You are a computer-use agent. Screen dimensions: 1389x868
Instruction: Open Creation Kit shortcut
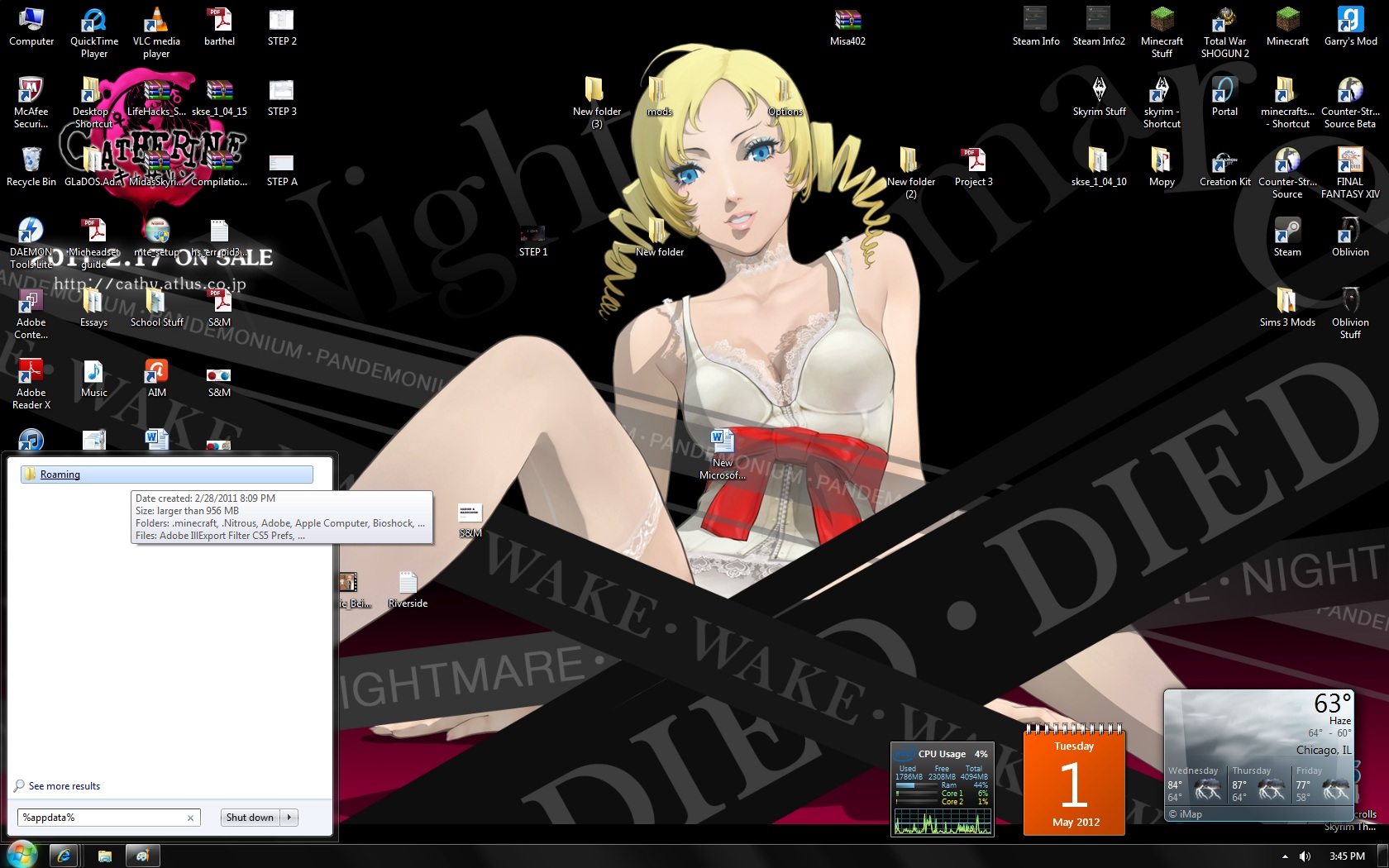tap(1224, 167)
